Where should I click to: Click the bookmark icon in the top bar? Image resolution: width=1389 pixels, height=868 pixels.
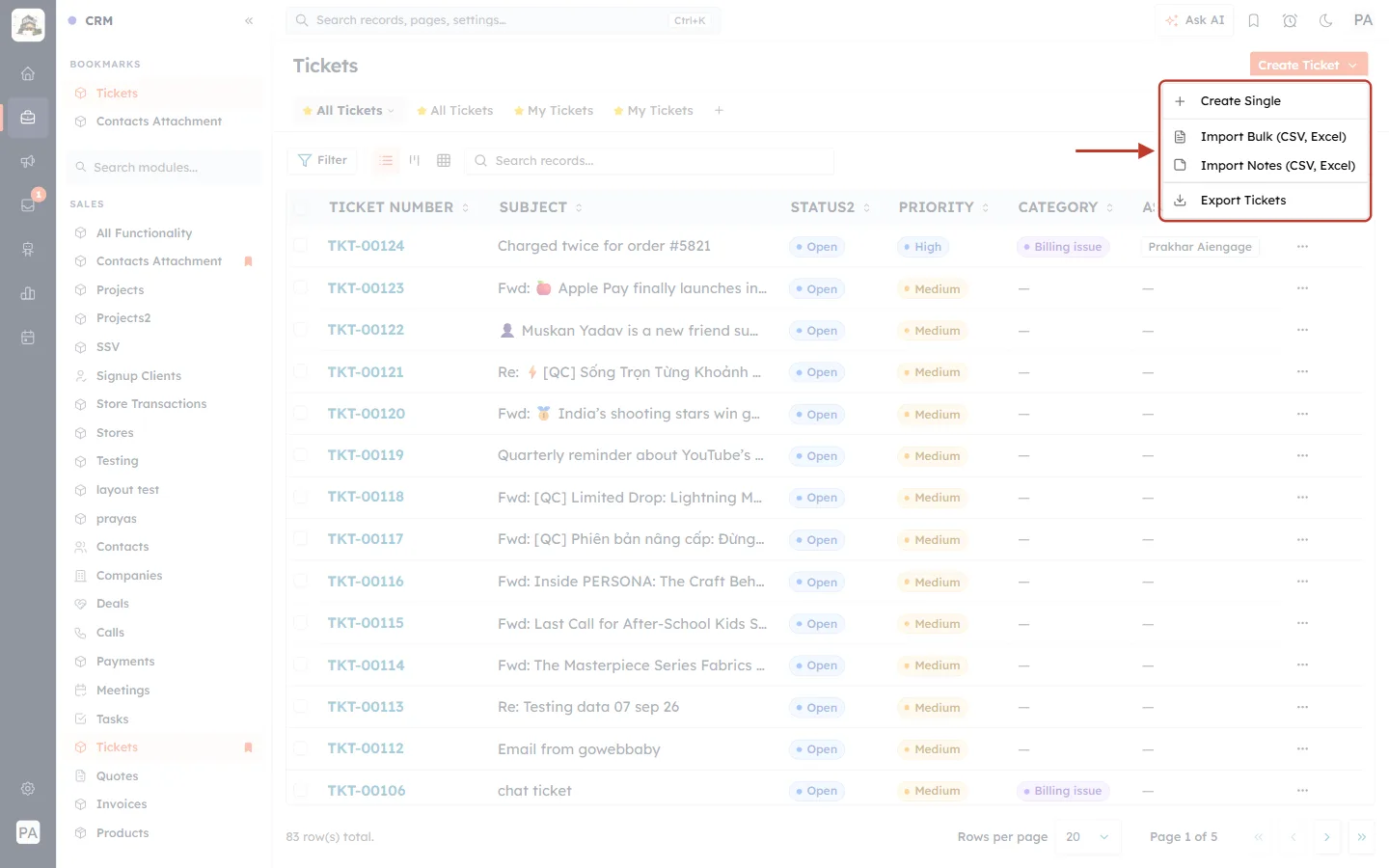[x=1254, y=20]
